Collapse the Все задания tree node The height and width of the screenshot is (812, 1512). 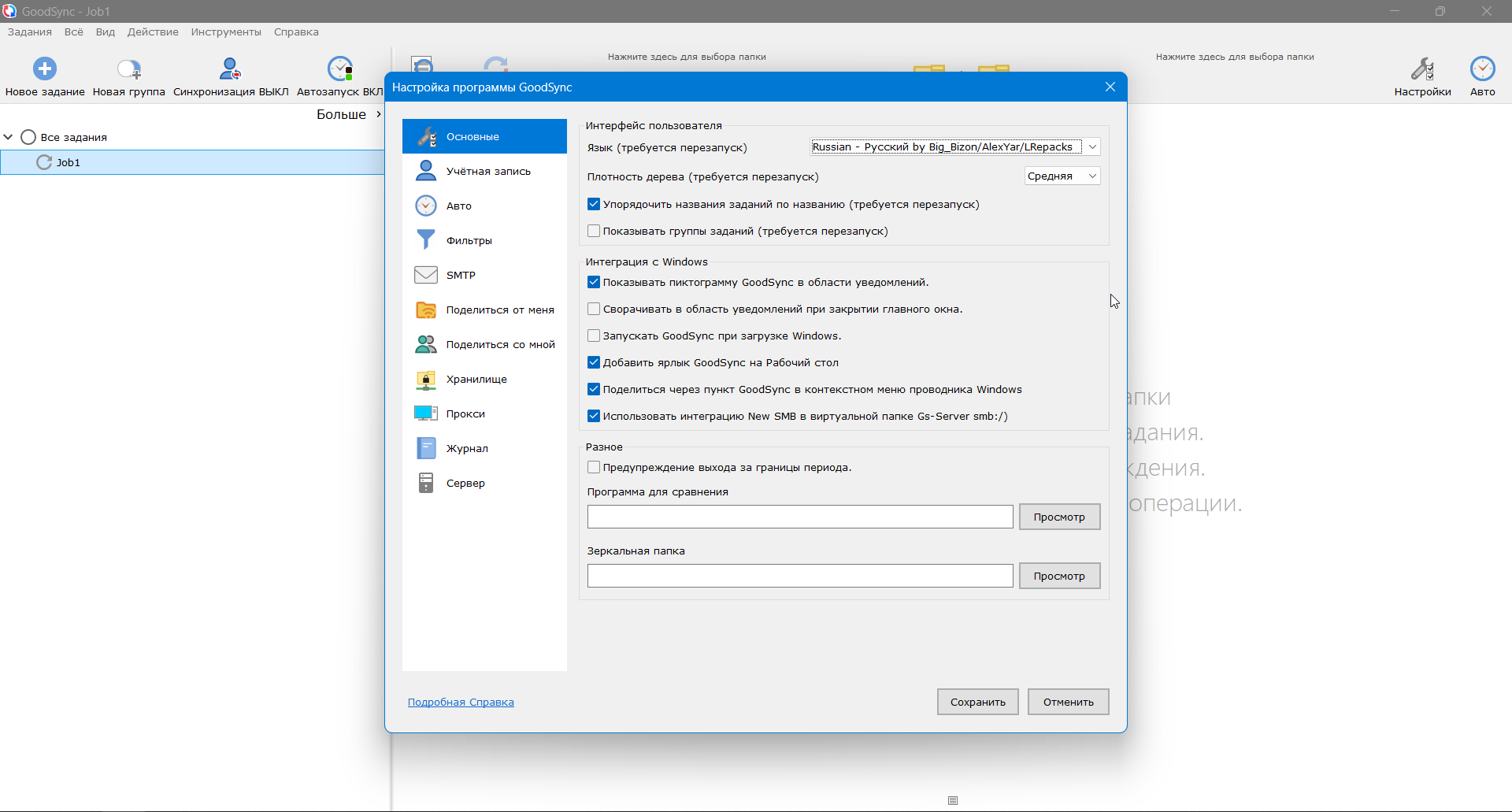tap(9, 137)
